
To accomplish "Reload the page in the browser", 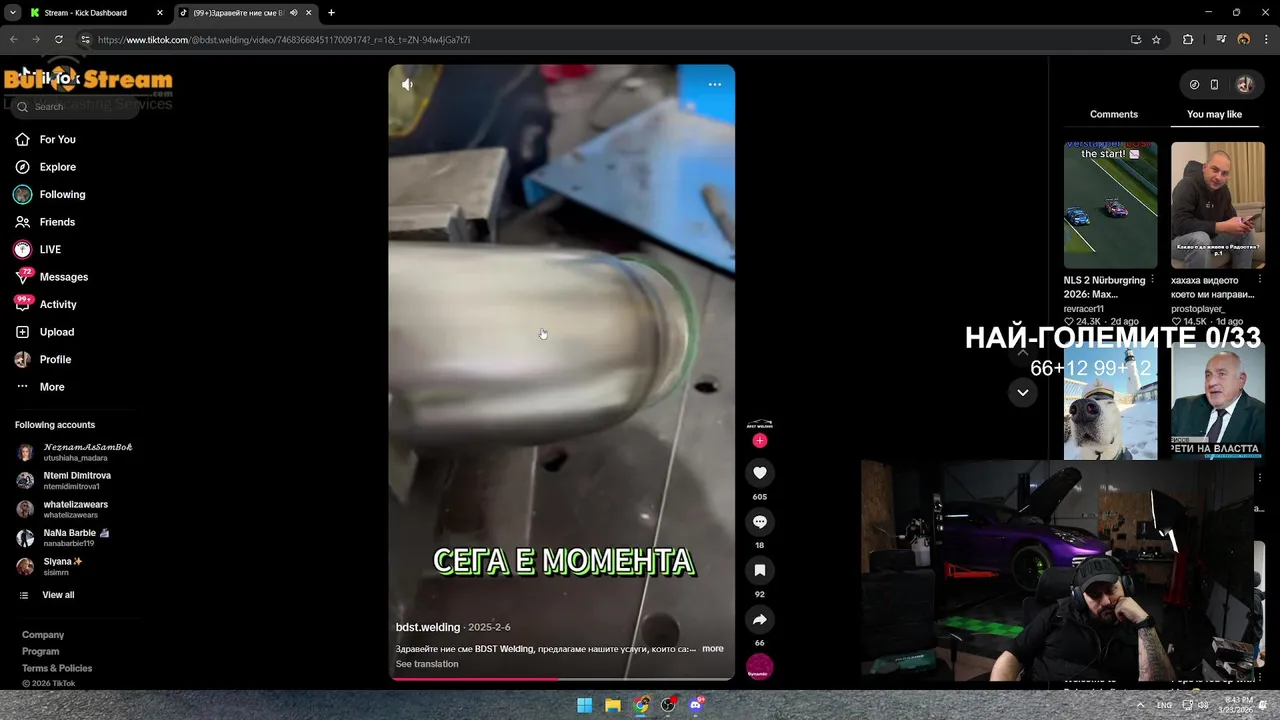I will pyautogui.click(x=59, y=40).
